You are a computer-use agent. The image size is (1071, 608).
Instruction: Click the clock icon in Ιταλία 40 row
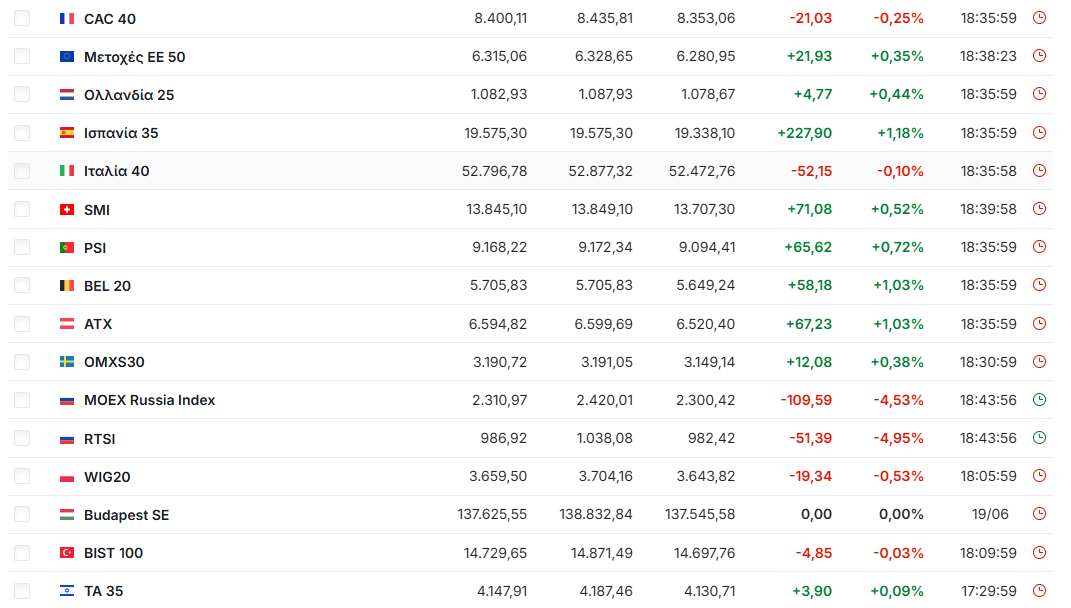coord(1040,171)
